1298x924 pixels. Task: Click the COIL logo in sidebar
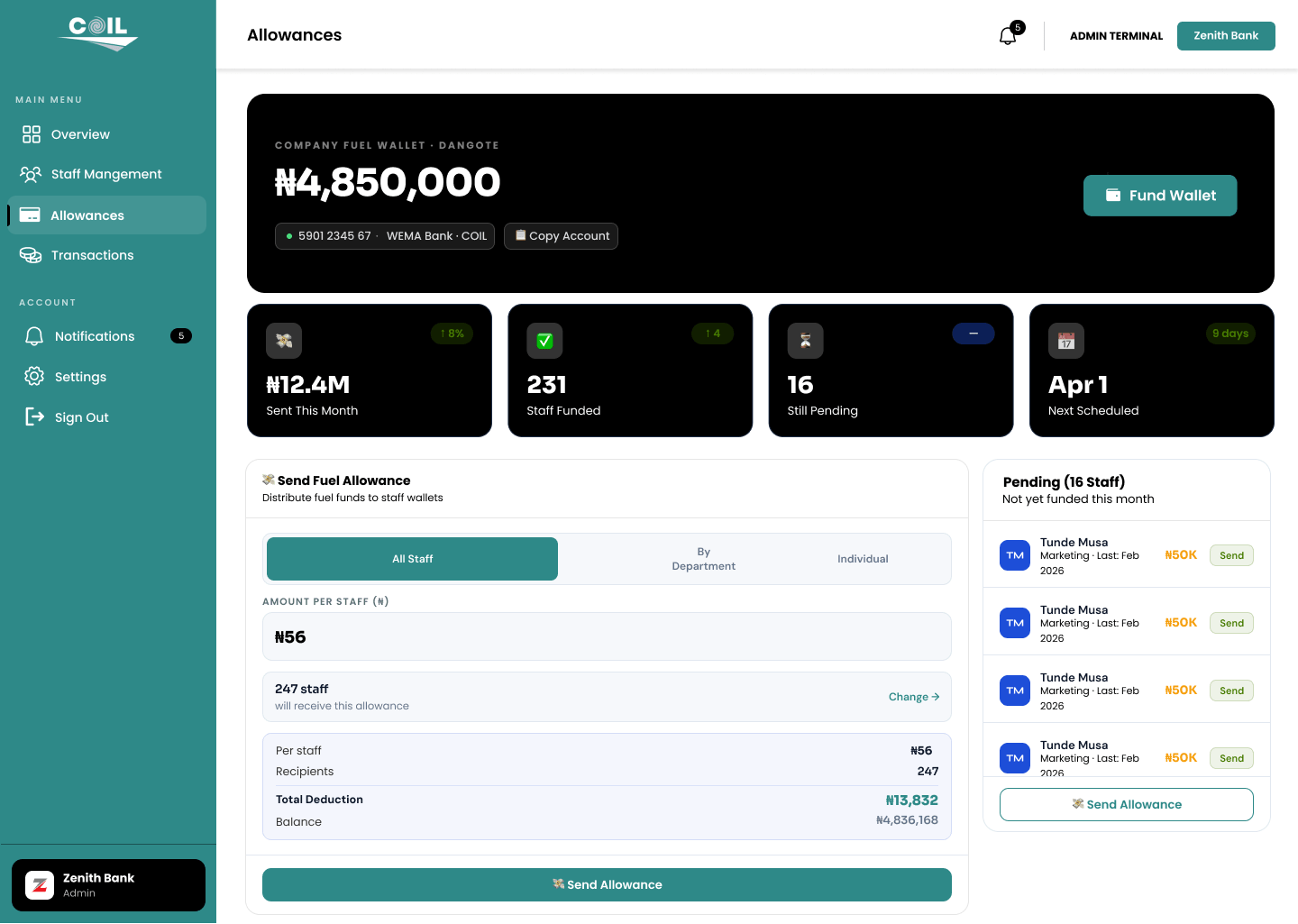coord(99,33)
